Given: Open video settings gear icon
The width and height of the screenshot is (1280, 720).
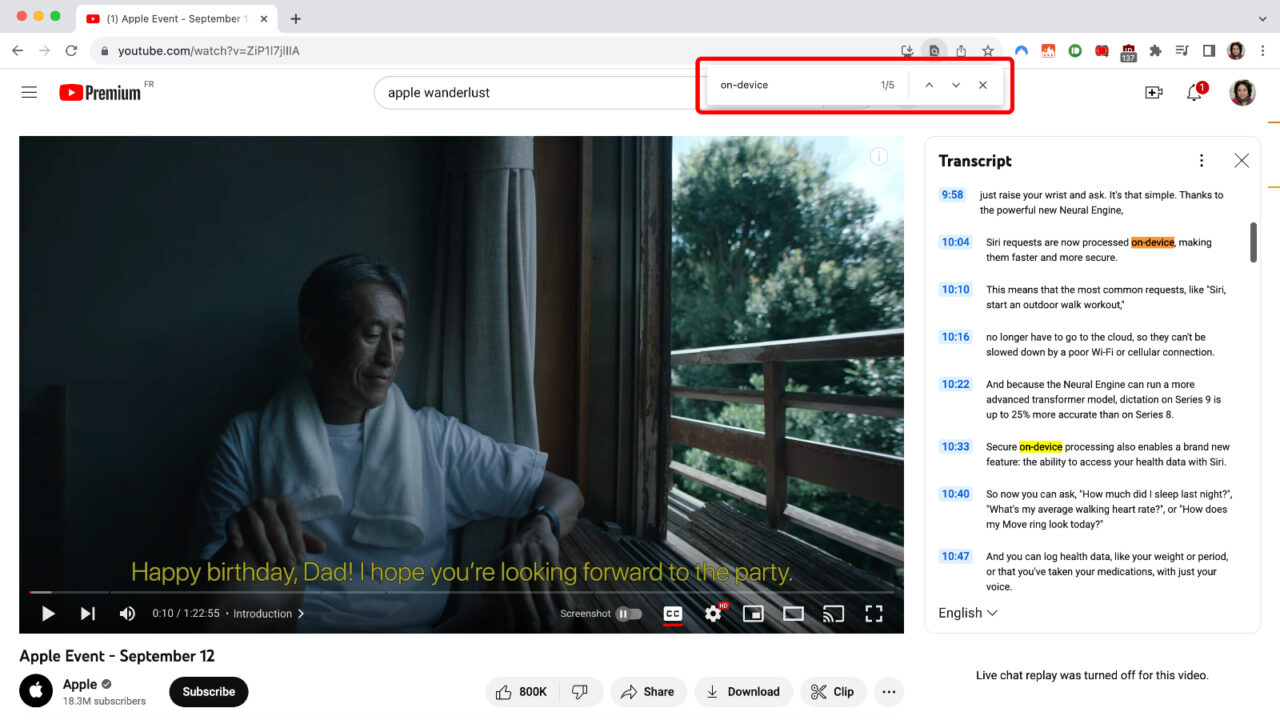Looking at the screenshot, I should [713, 614].
